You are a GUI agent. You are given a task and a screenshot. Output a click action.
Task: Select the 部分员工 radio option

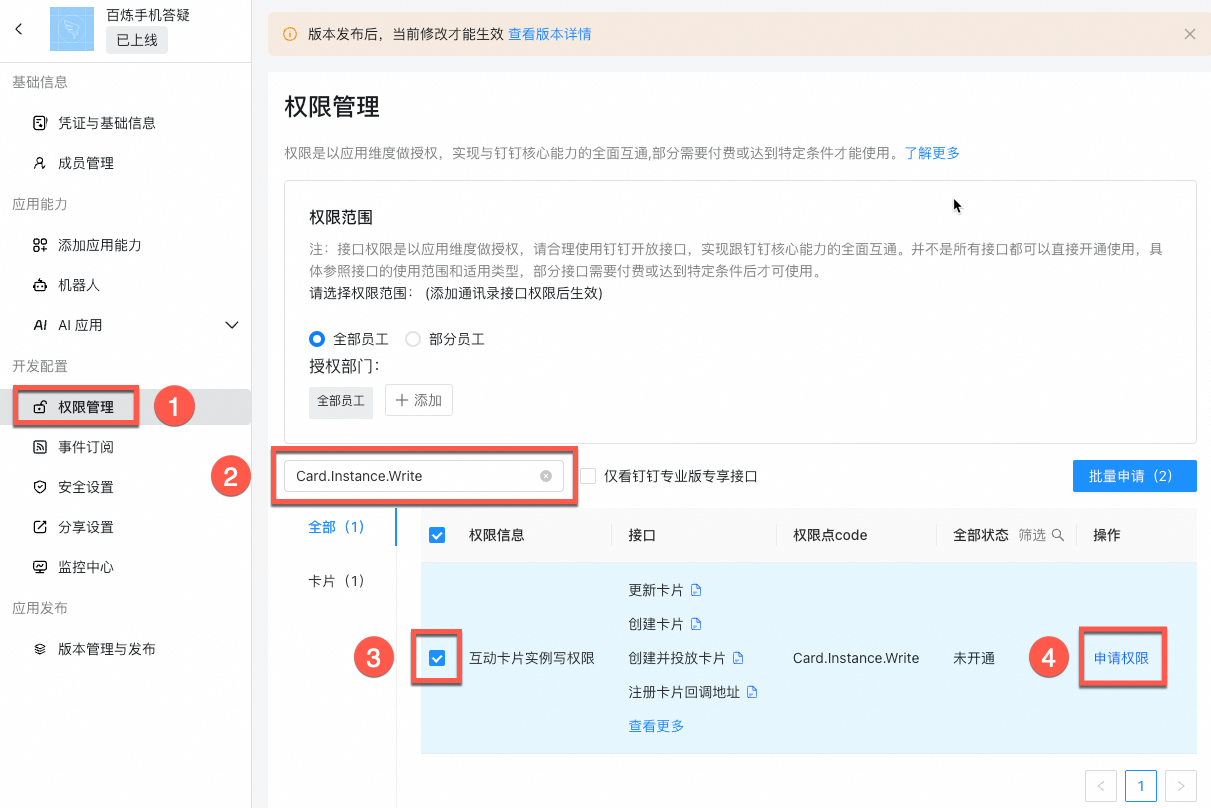[x=413, y=338]
